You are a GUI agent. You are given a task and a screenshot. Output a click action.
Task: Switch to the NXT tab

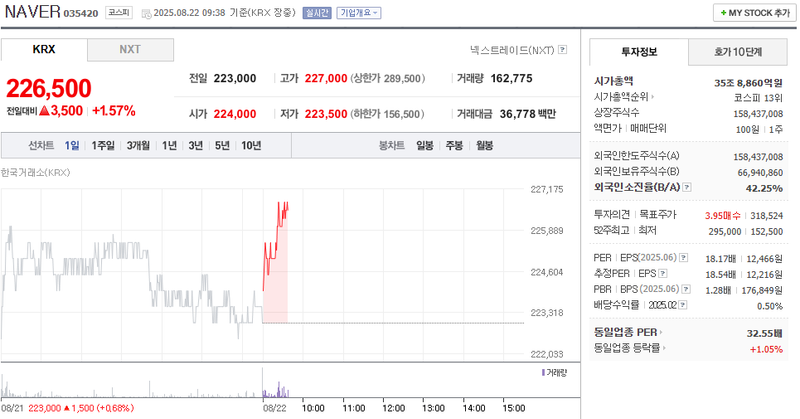(130, 50)
